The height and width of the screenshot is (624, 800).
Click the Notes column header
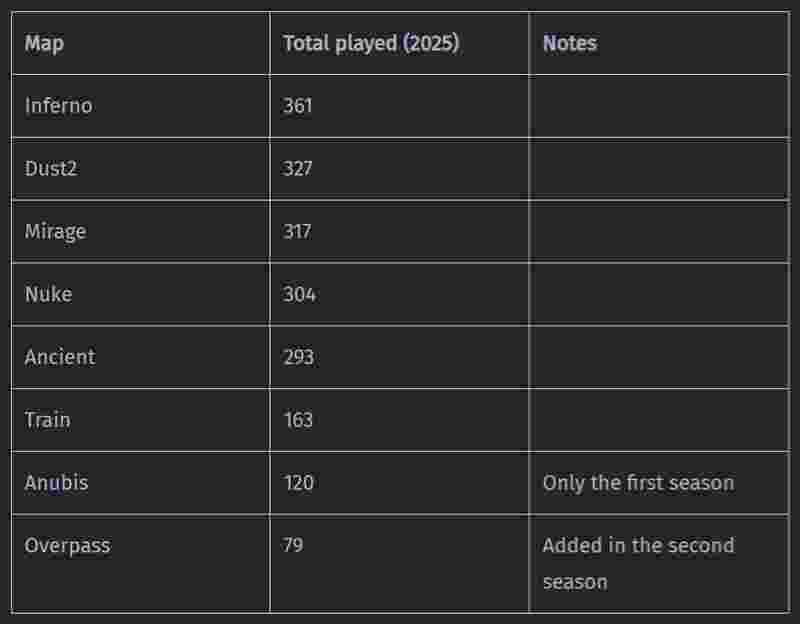(569, 44)
